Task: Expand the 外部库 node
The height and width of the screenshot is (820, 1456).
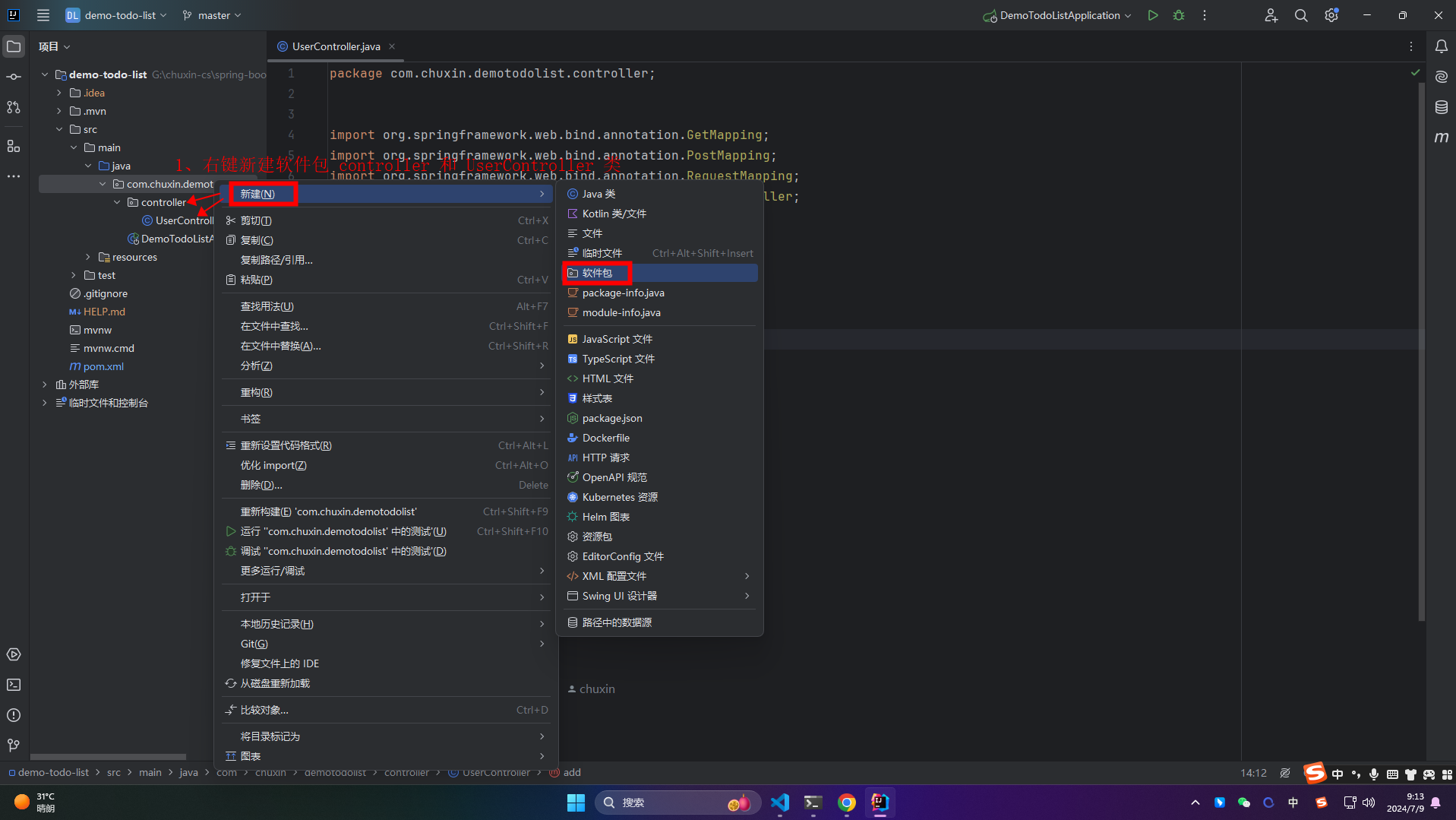Action: pyautogui.click(x=45, y=385)
